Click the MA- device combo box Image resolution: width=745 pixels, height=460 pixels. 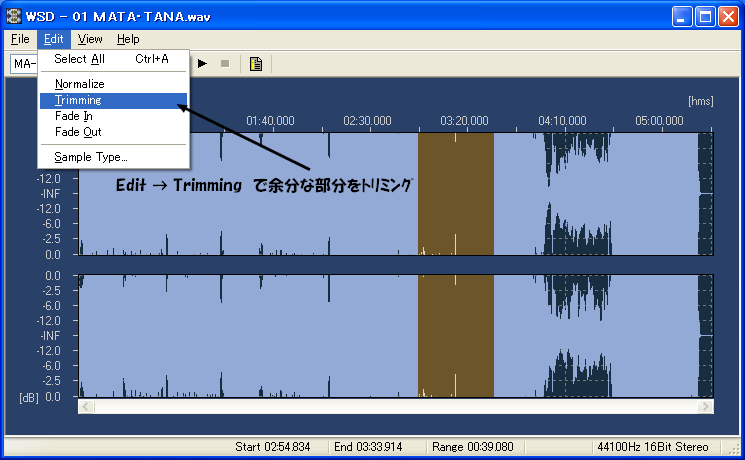(x=24, y=64)
